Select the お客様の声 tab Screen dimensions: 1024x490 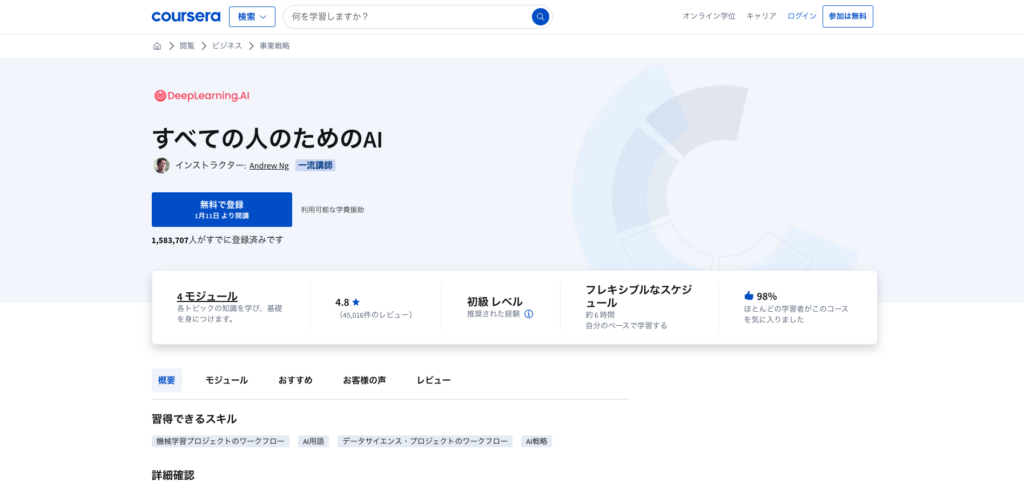364,380
